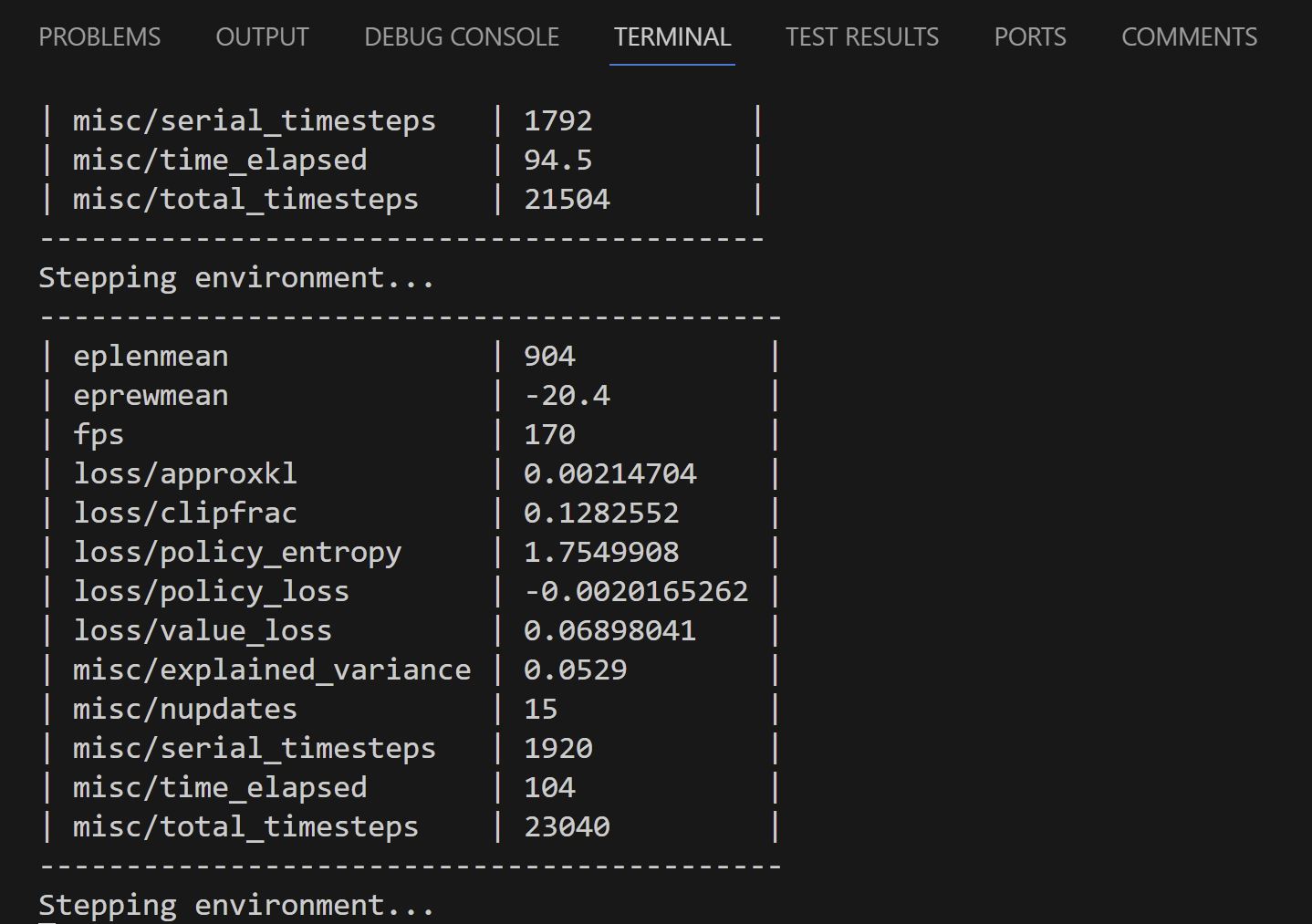Click the time_elapsed value 94.5
The height and width of the screenshot is (924, 1312).
click(x=557, y=160)
